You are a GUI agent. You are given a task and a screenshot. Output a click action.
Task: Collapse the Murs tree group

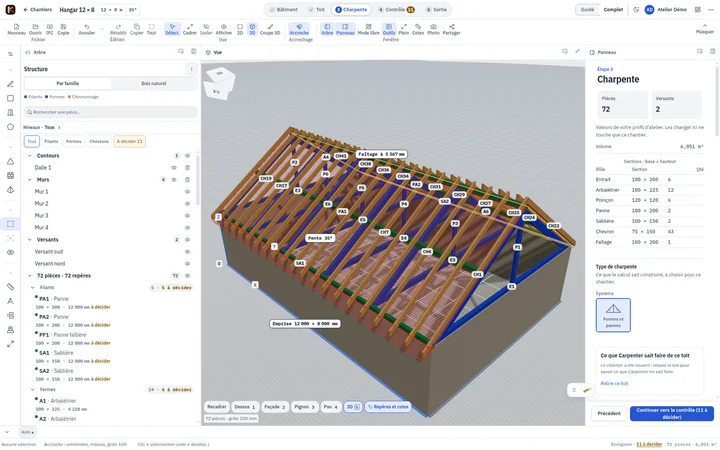pyautogui.click(x=30, y=180)
